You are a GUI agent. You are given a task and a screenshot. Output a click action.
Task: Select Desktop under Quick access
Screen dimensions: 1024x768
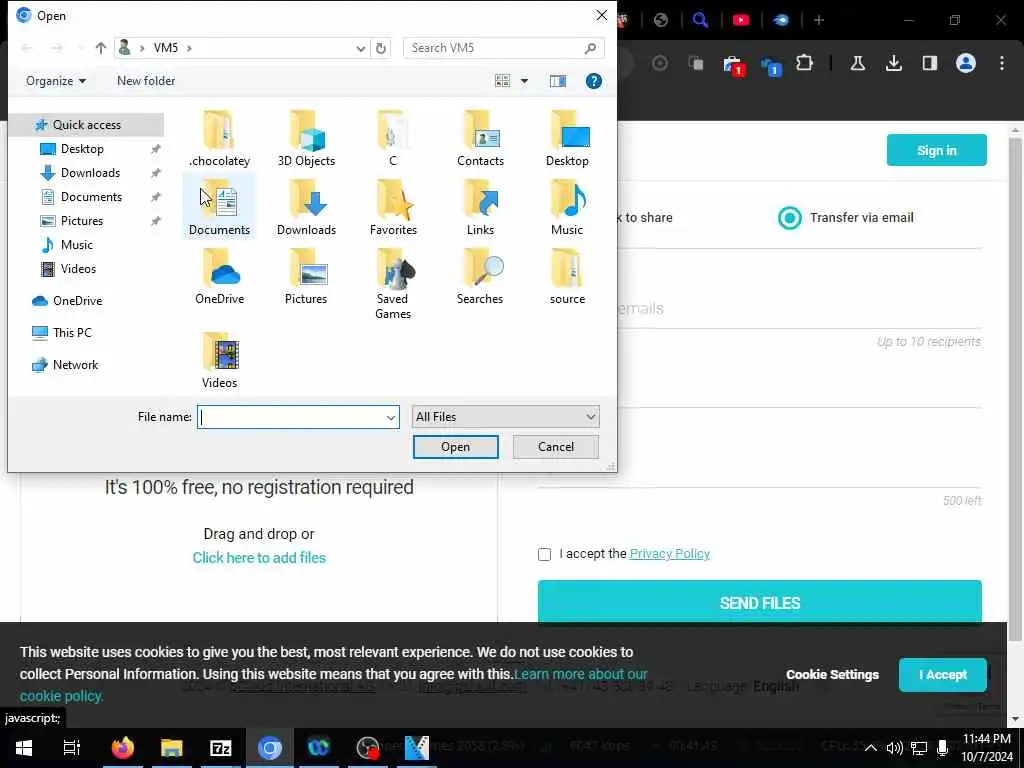[x=82, y=149]
